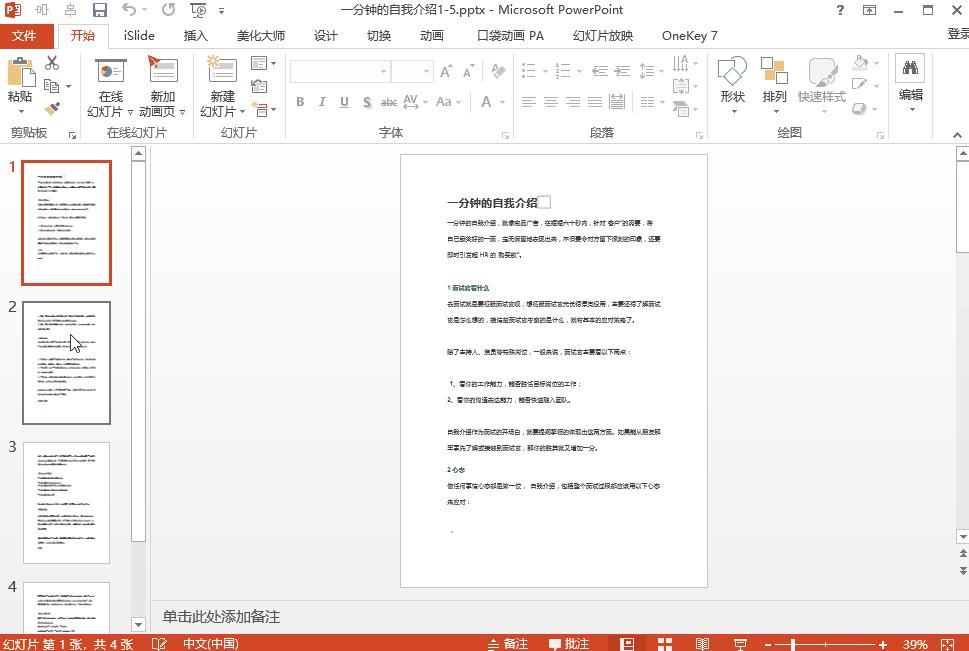Image resolution: width=969 pixels, height=651 pixels.
Task: Toggle bold formatting
Action: [x=299, y=102]
